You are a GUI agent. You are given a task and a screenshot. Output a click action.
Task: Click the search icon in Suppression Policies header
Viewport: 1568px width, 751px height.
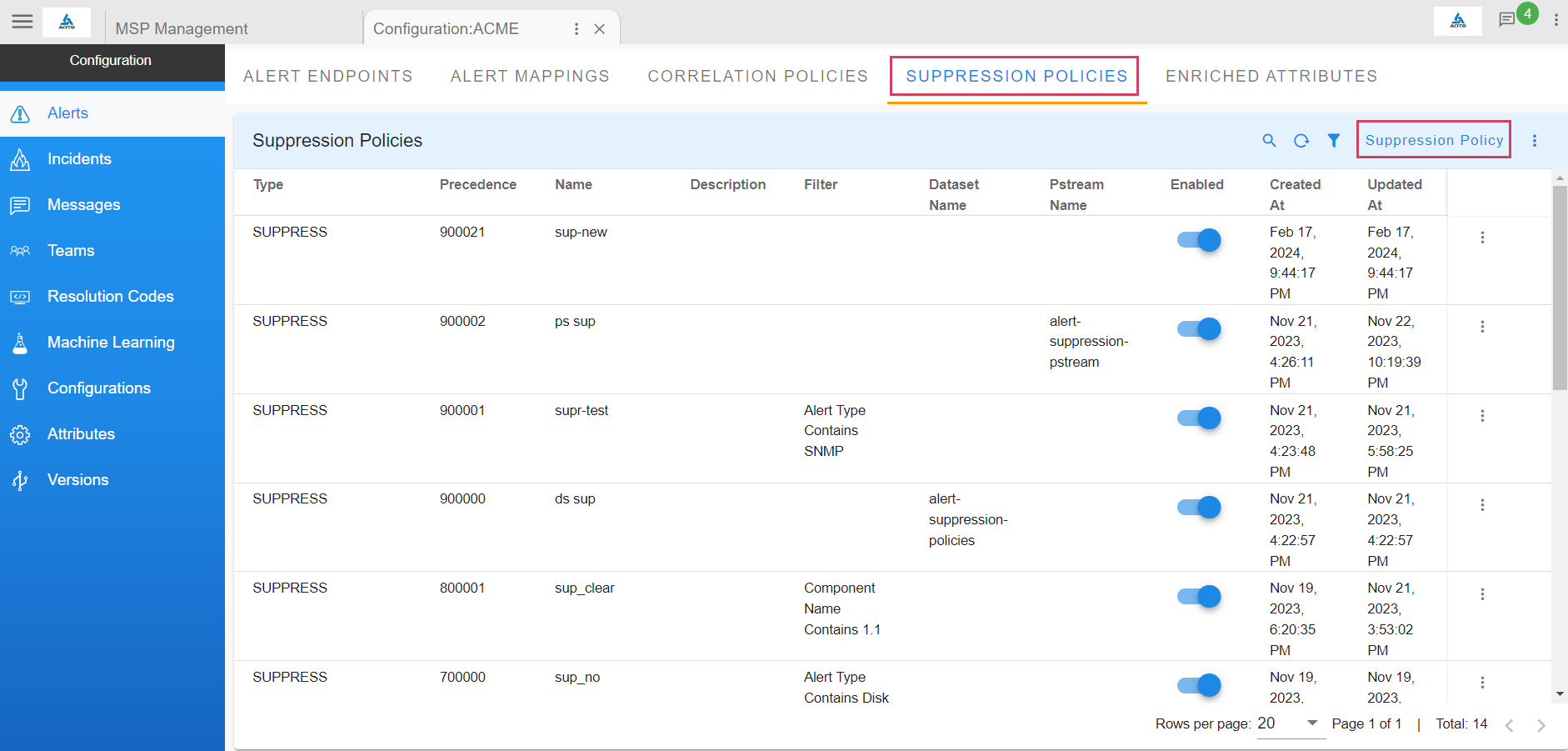pyautogui.click(x=1269, y=141)
